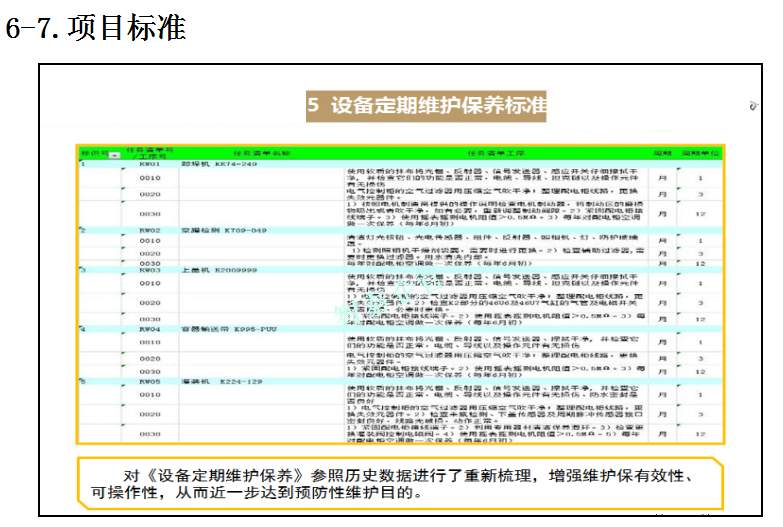The image size is (783, 527).
Task: Select the 0020 step under RW04
Action: [x=149, y=357]
